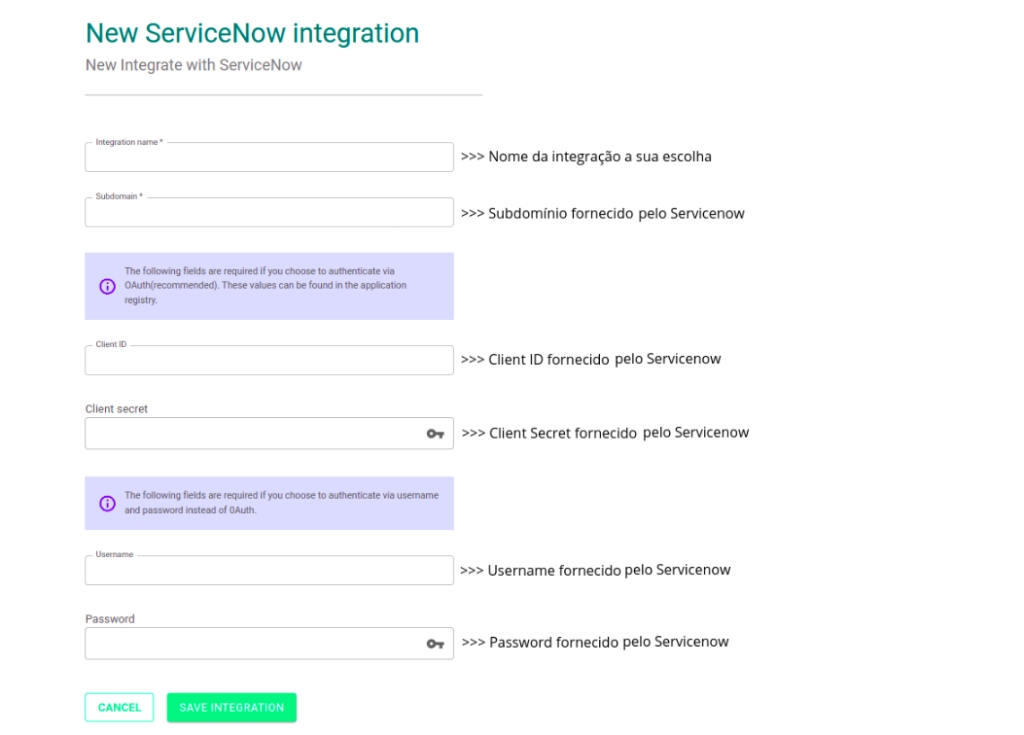Click the OAuth recommended notice text
Viewport: 1024px width, 735px height.
coord(265,285)
